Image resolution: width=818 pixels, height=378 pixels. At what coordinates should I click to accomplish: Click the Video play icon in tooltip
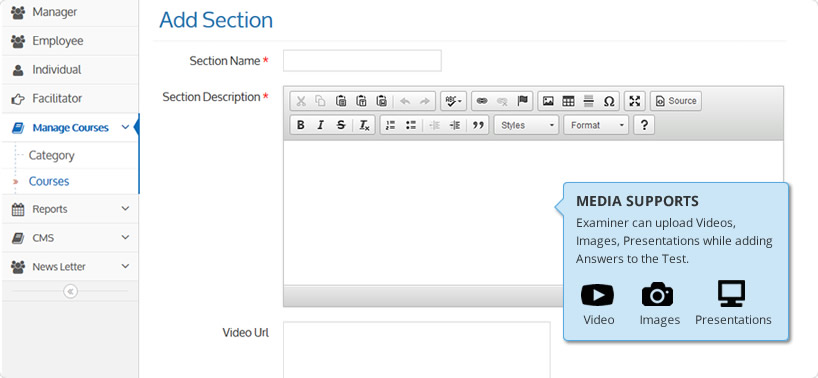pos(597,296)
